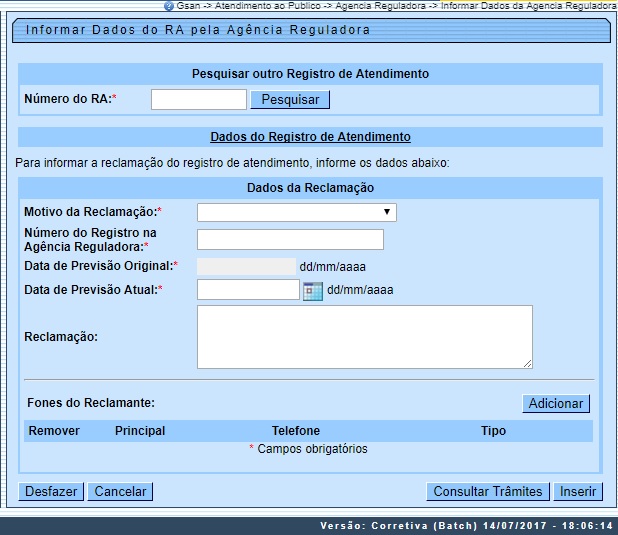Open the calendar picker for Data de Previsão Atual
The height and width of the screenshot is (535, 618).
pos(312,291)
